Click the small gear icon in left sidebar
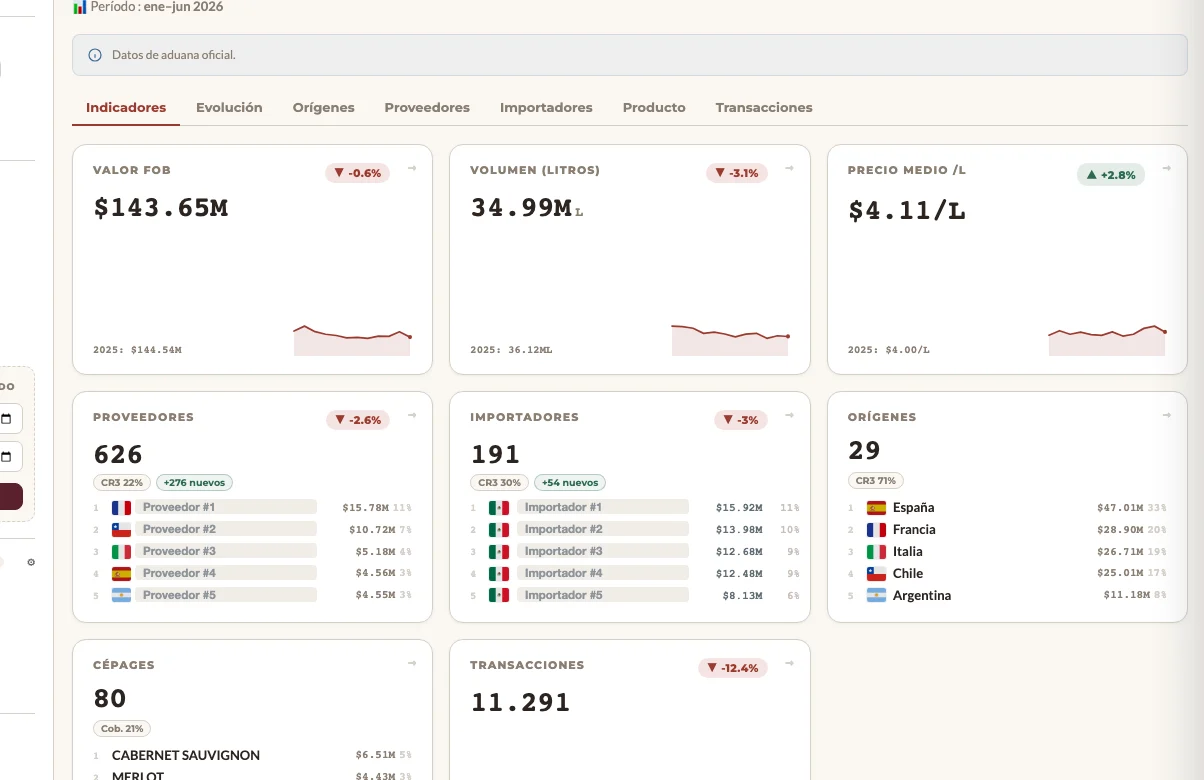1204x780 pixels. click(31, 562)
